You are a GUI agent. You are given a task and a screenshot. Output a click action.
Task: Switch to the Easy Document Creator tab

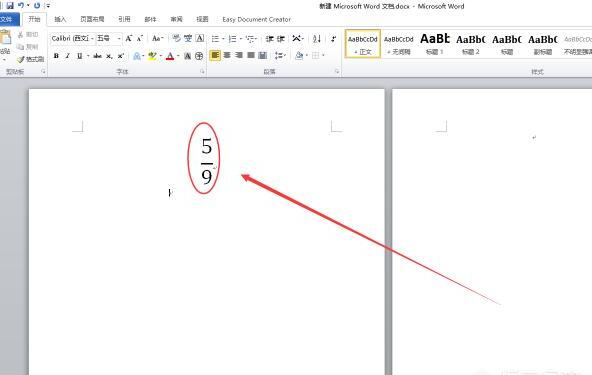(x=256, y=19)
